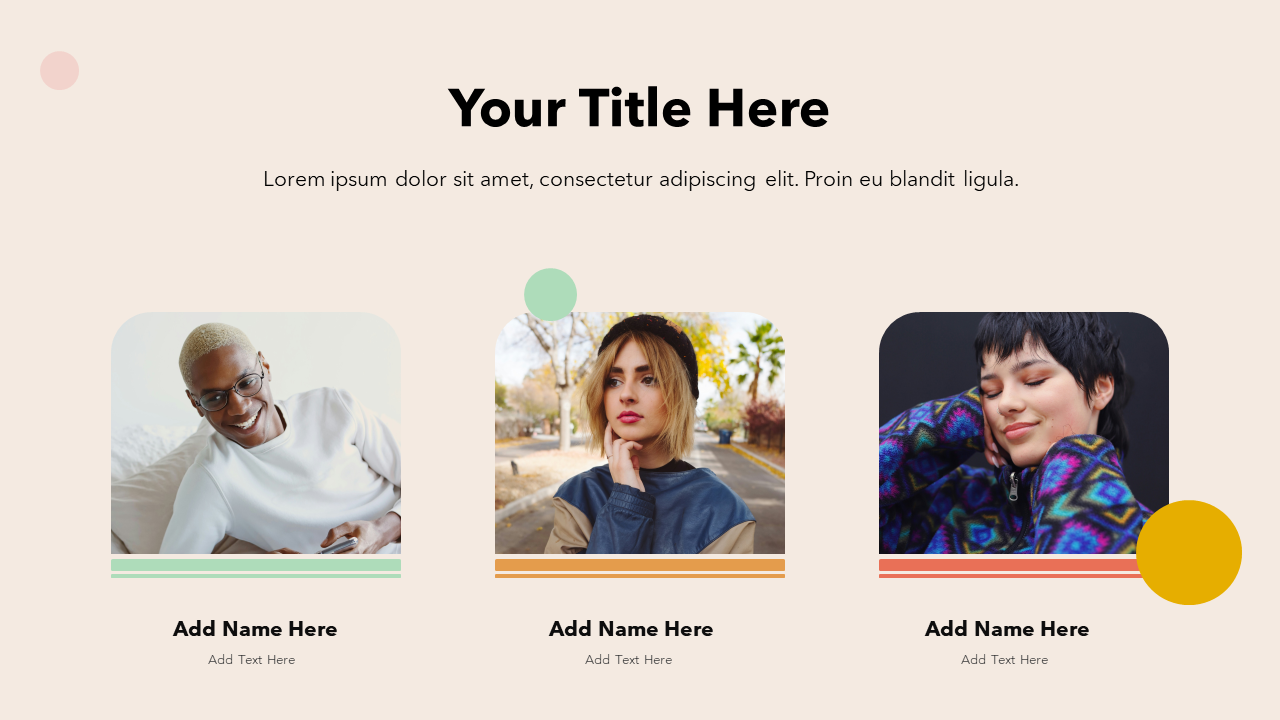Select the small pink circle in the corner

click(x=59, y=70)
